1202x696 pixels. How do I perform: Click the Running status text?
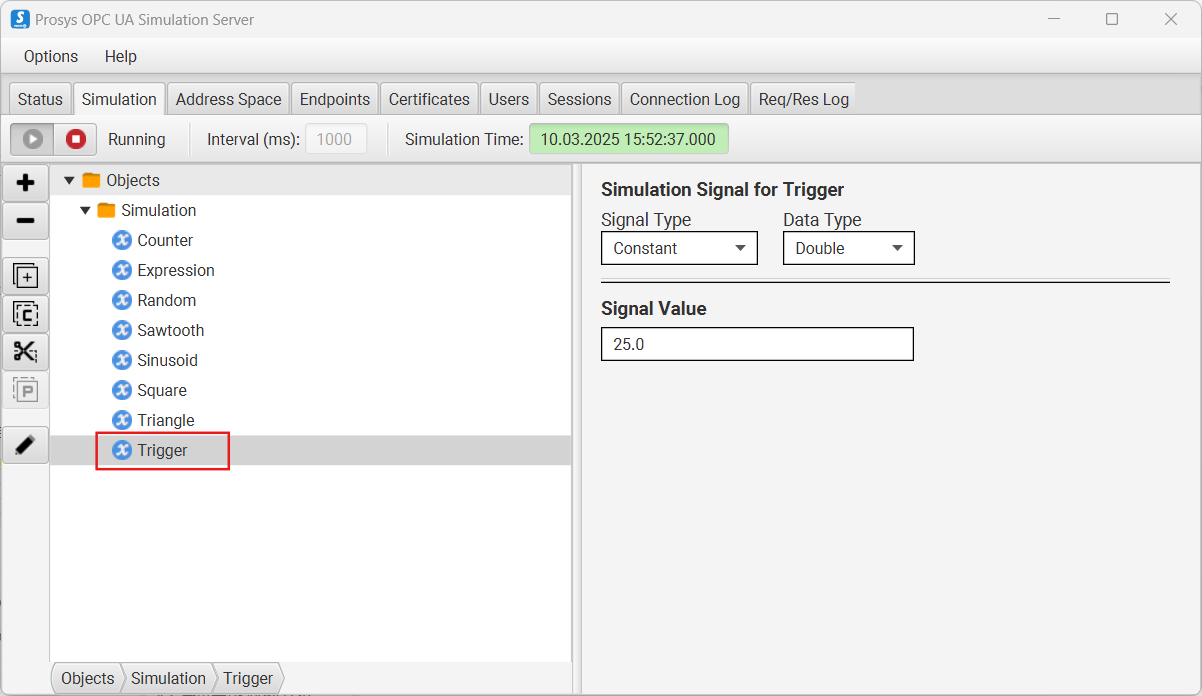[137, 139]
